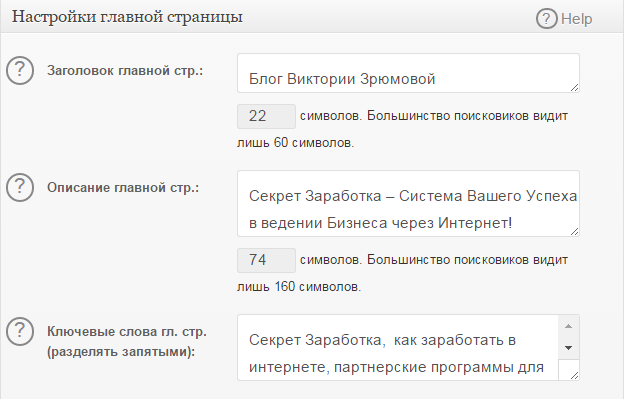Click the Help link text
This screenshot has height=399, width=624.
click(x=577, y=19)
